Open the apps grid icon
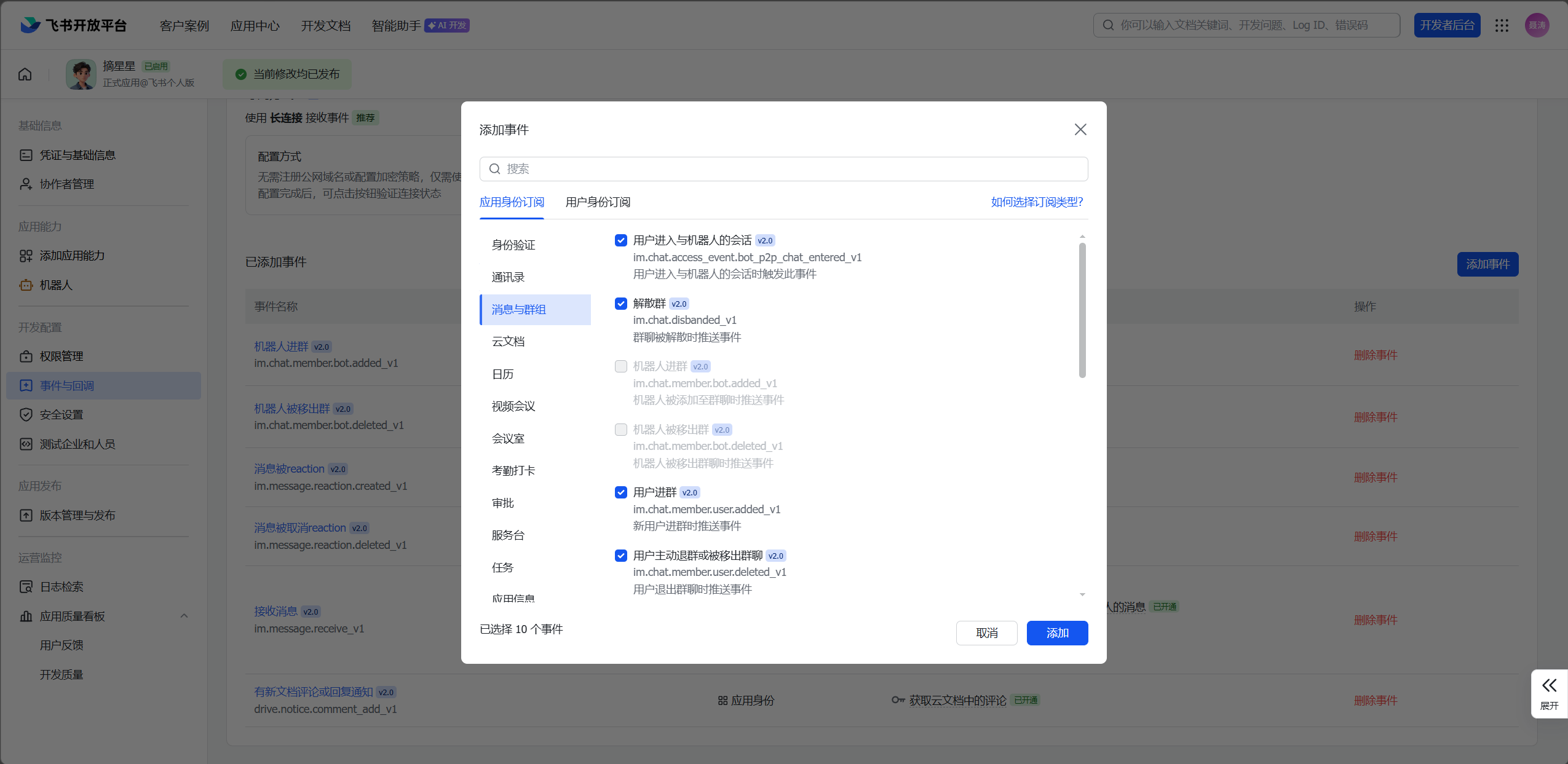Viewport: 1568px width, 764px height. [x=1502, y=25]
